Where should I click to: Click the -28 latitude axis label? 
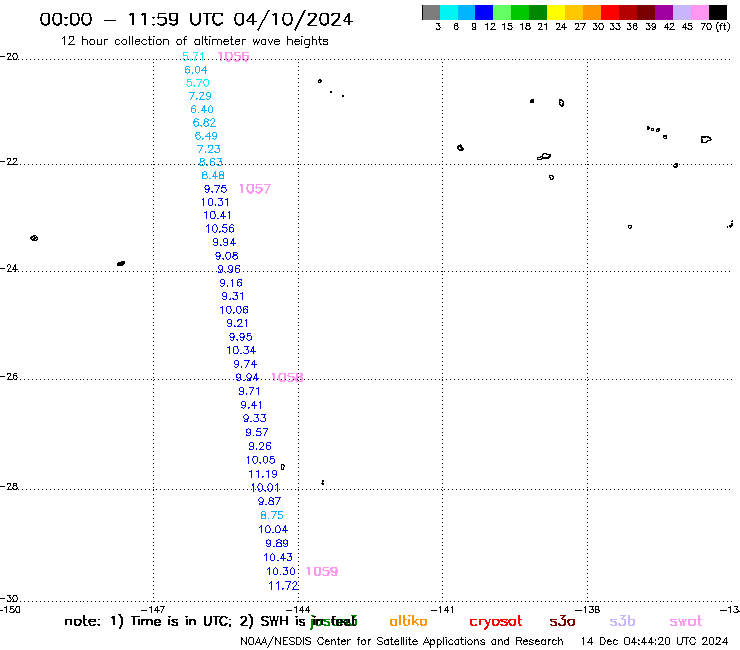tap(9, 486)
